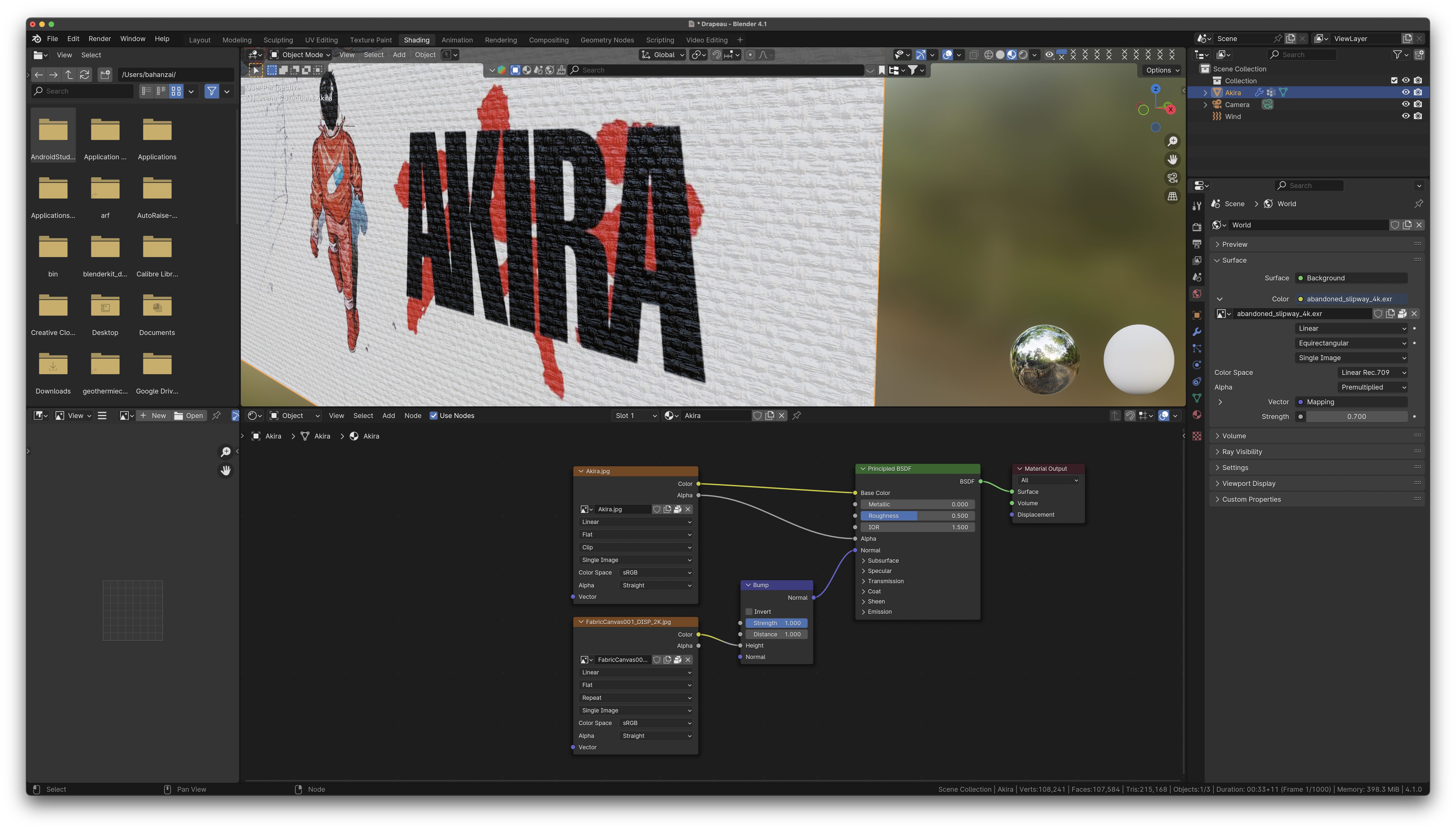This screenshot has height=830, width=1456.
Task: Click the file browser filter funnel icon
Action: pyautogui.click(x=211, y=91)
